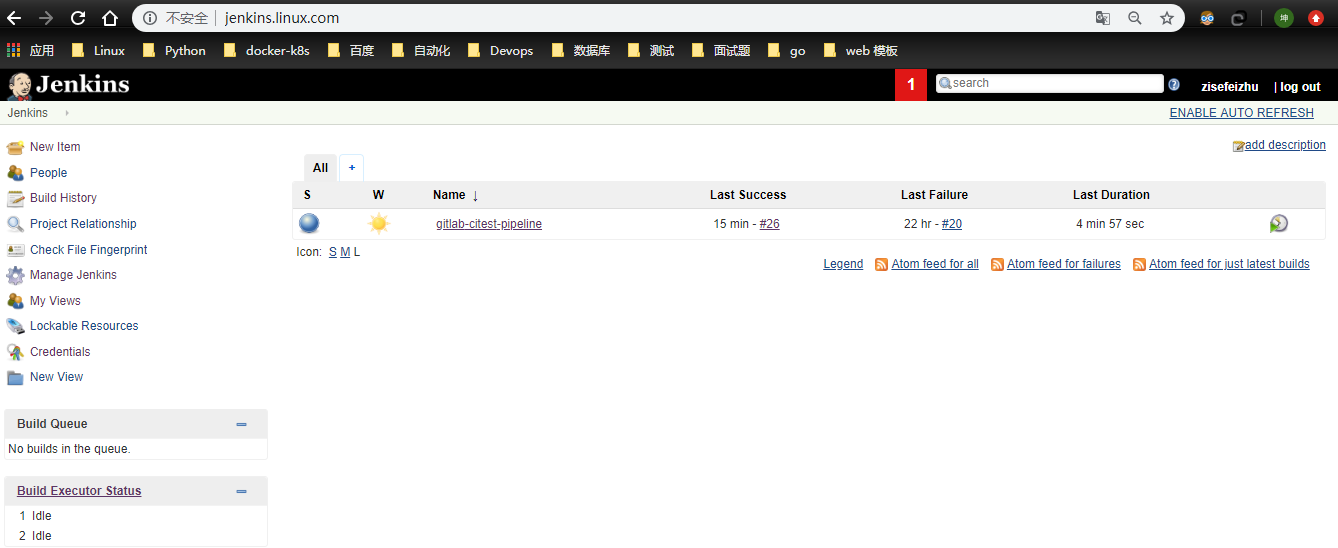The image size is (1338, 548).
Task: Click the blue status ball for gitlab-citest-pipeline
Action: pyautogui.click(x=309, y=223)
